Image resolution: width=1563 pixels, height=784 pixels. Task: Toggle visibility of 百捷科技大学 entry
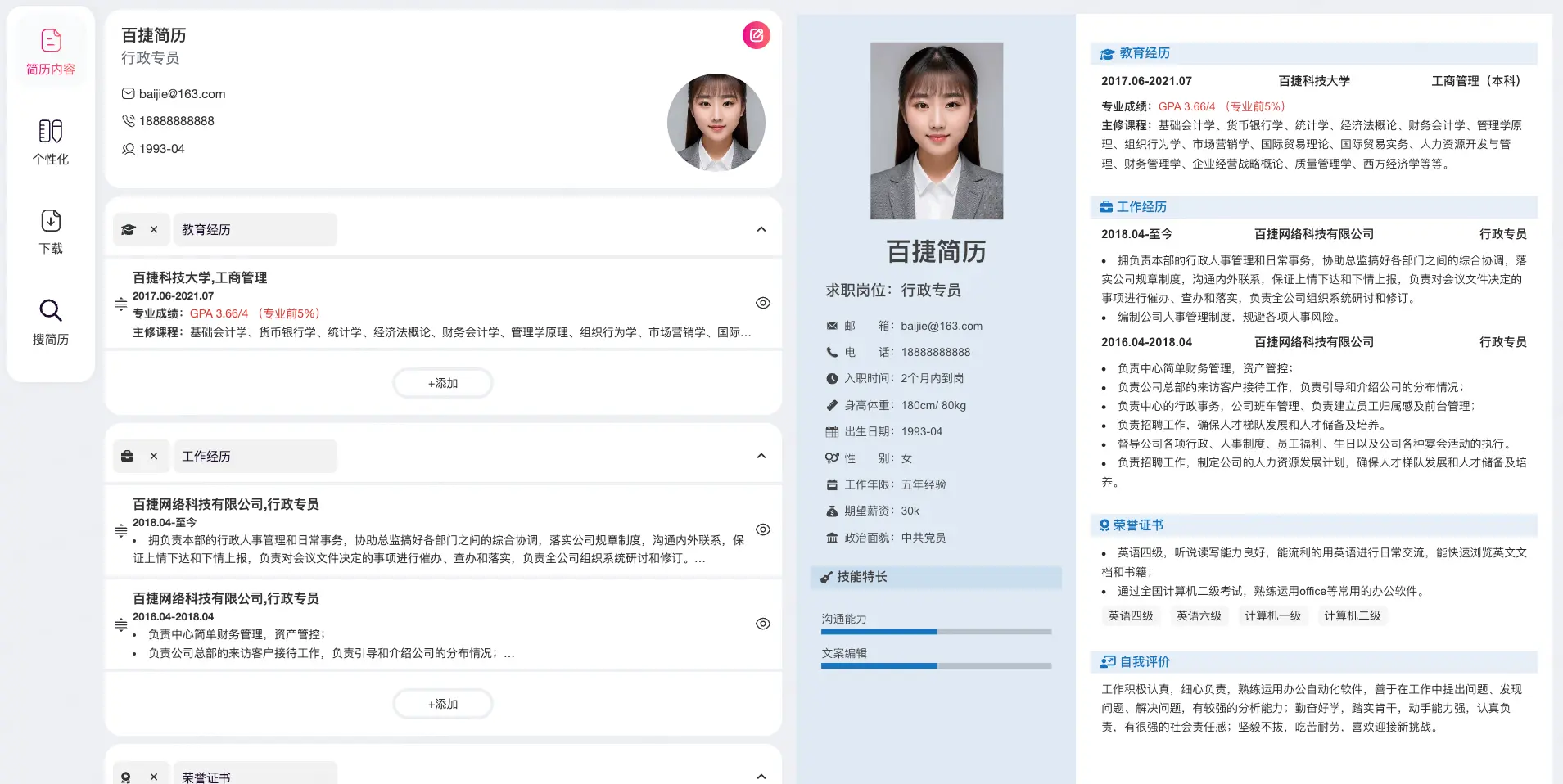763,303
